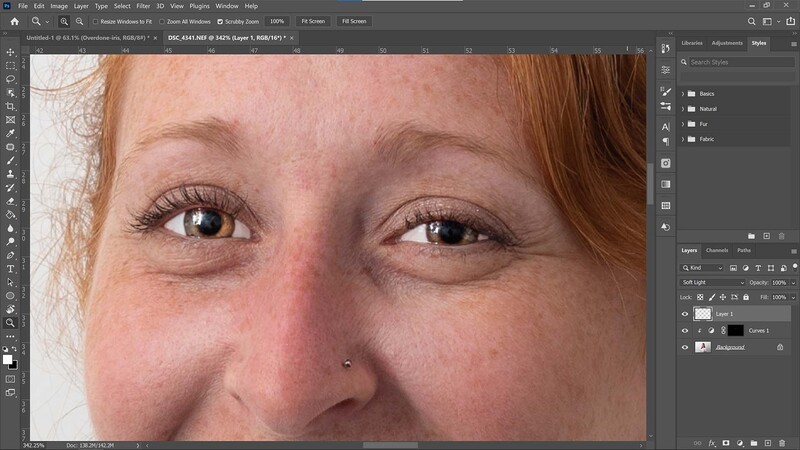Select the Lasso tool
800x450 pixels.
[x=10, y=79]
